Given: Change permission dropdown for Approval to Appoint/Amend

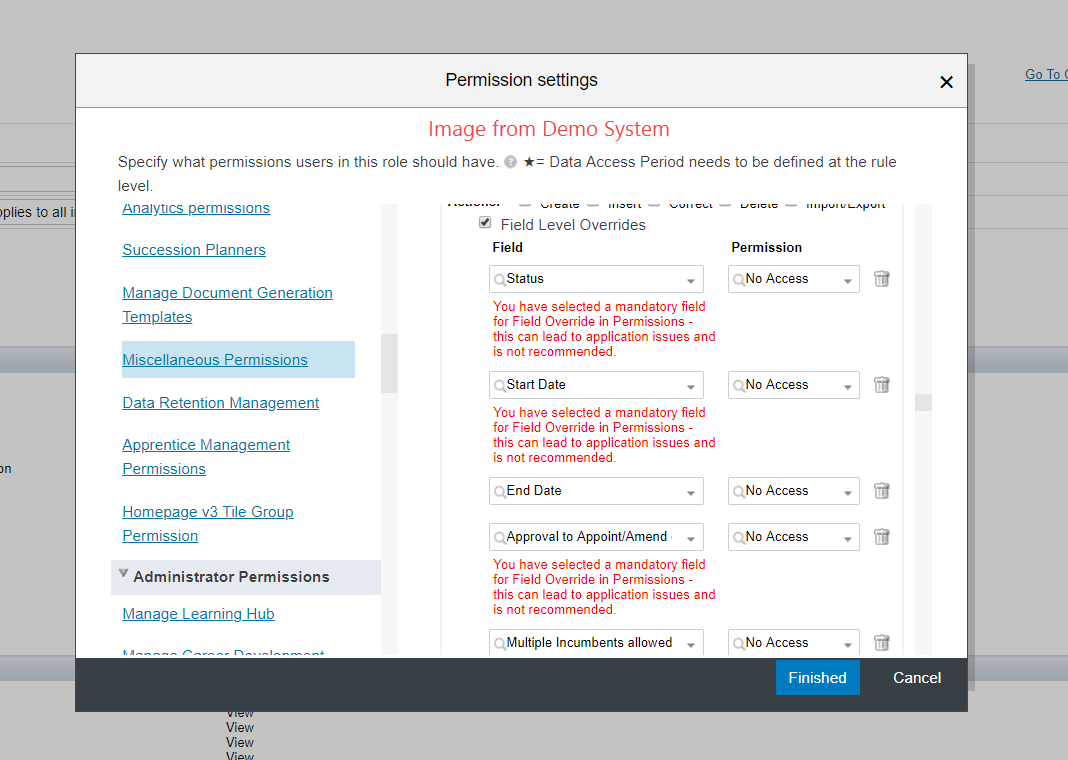Looking at the screenshot, I should pyautogui.click(x=794, y=537).
